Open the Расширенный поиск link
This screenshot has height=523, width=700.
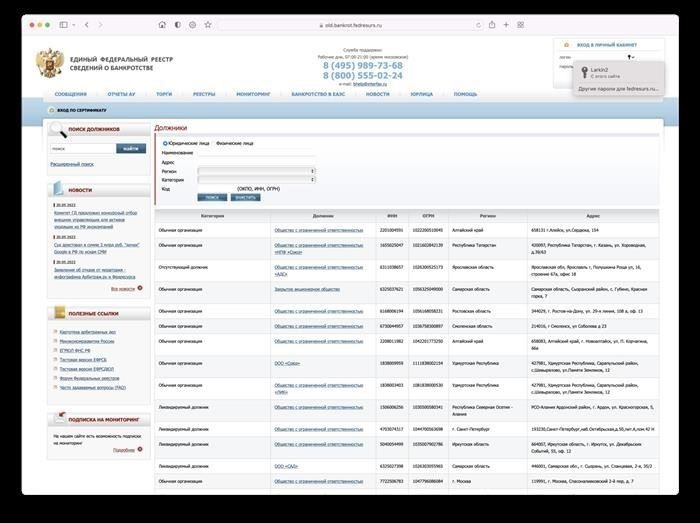72,164
